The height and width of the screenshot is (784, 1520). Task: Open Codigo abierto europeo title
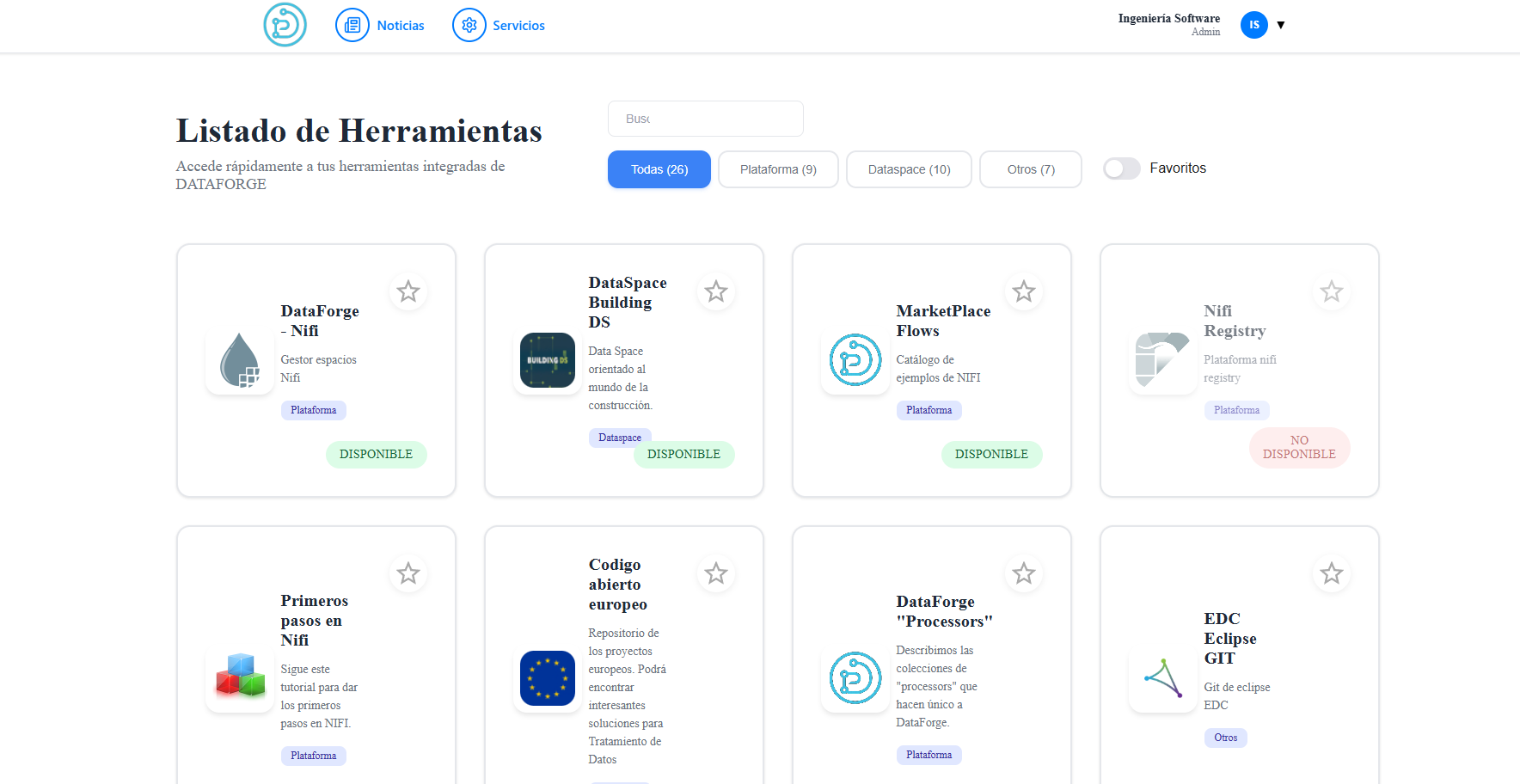tap(617, 585)
